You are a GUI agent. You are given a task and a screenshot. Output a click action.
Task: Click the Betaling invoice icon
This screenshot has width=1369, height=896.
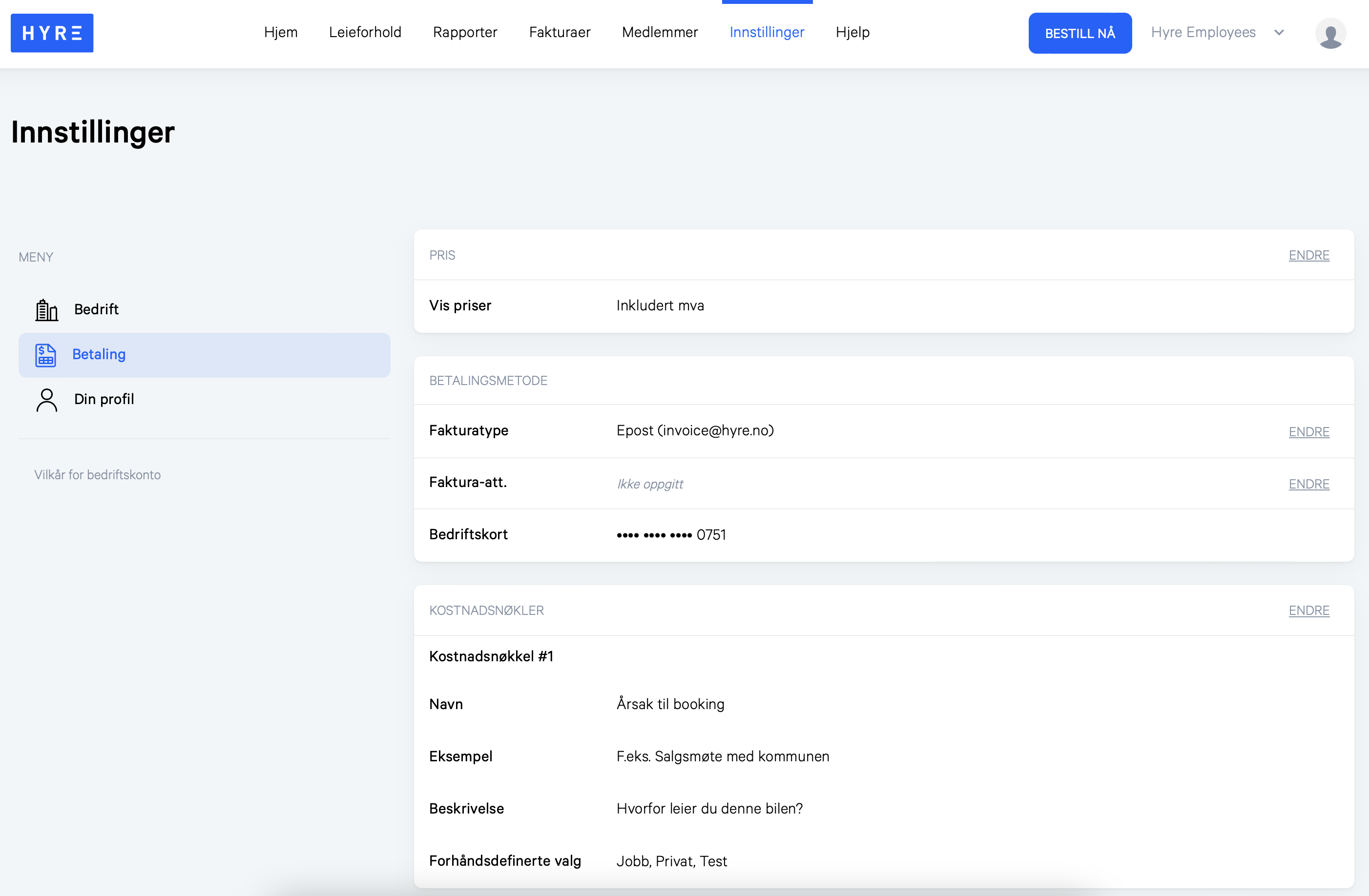click(45, 355)
